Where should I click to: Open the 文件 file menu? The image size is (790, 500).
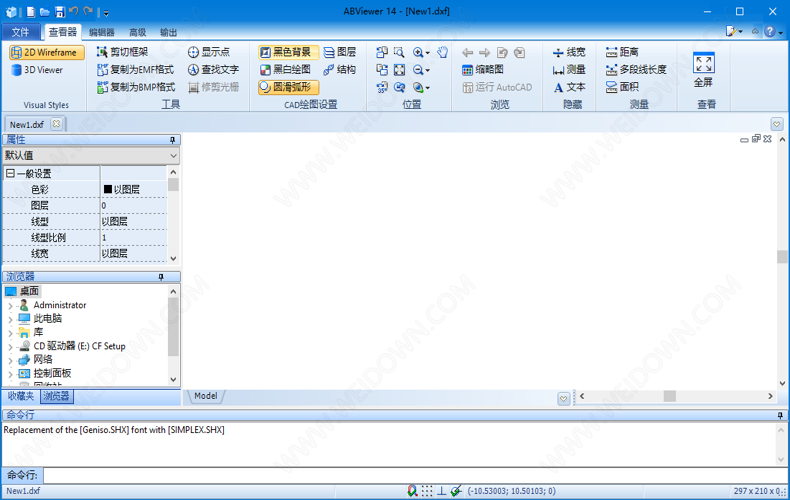click(x=21, y=32)
